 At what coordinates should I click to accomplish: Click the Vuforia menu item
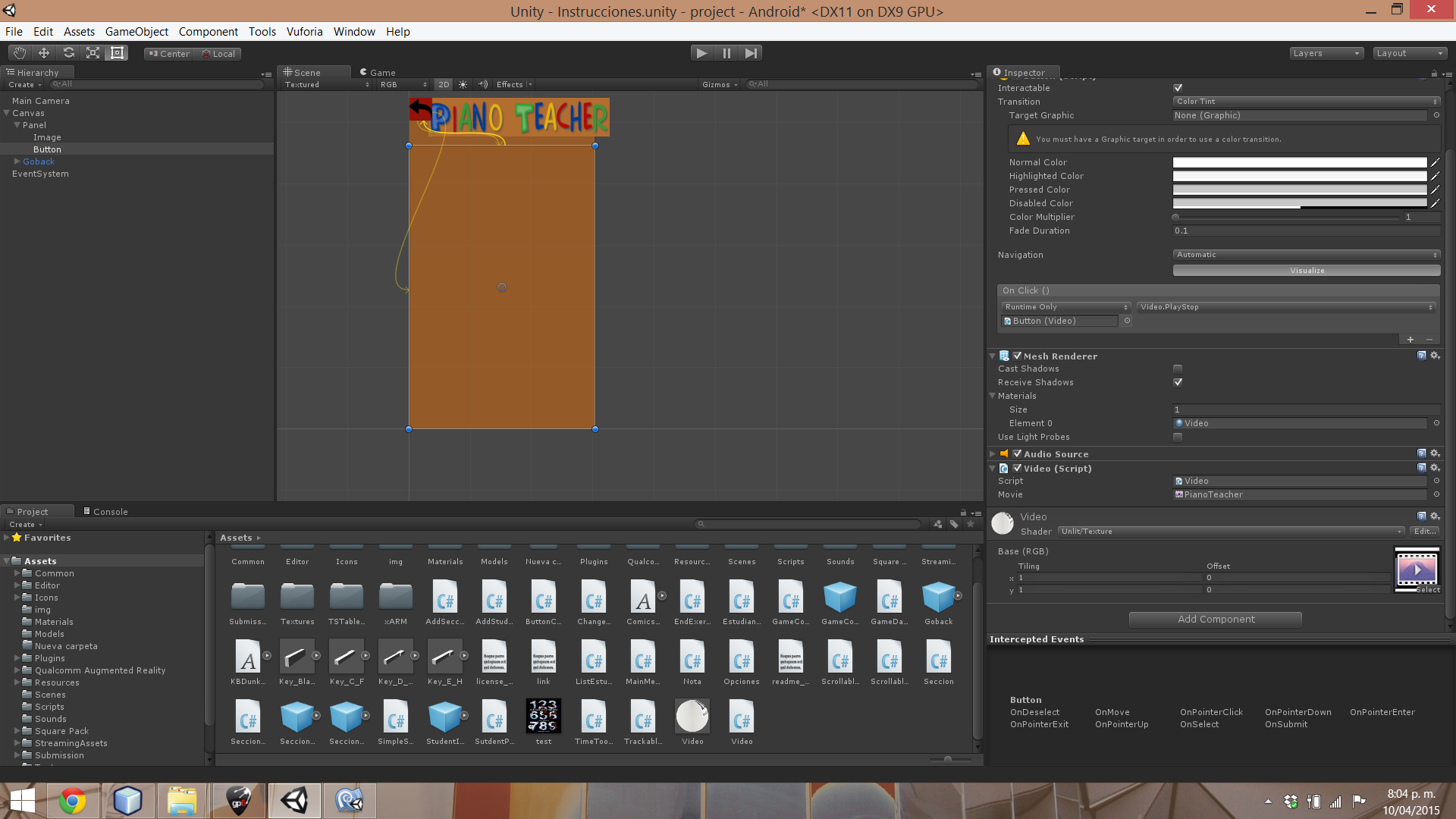pos(304,31)
